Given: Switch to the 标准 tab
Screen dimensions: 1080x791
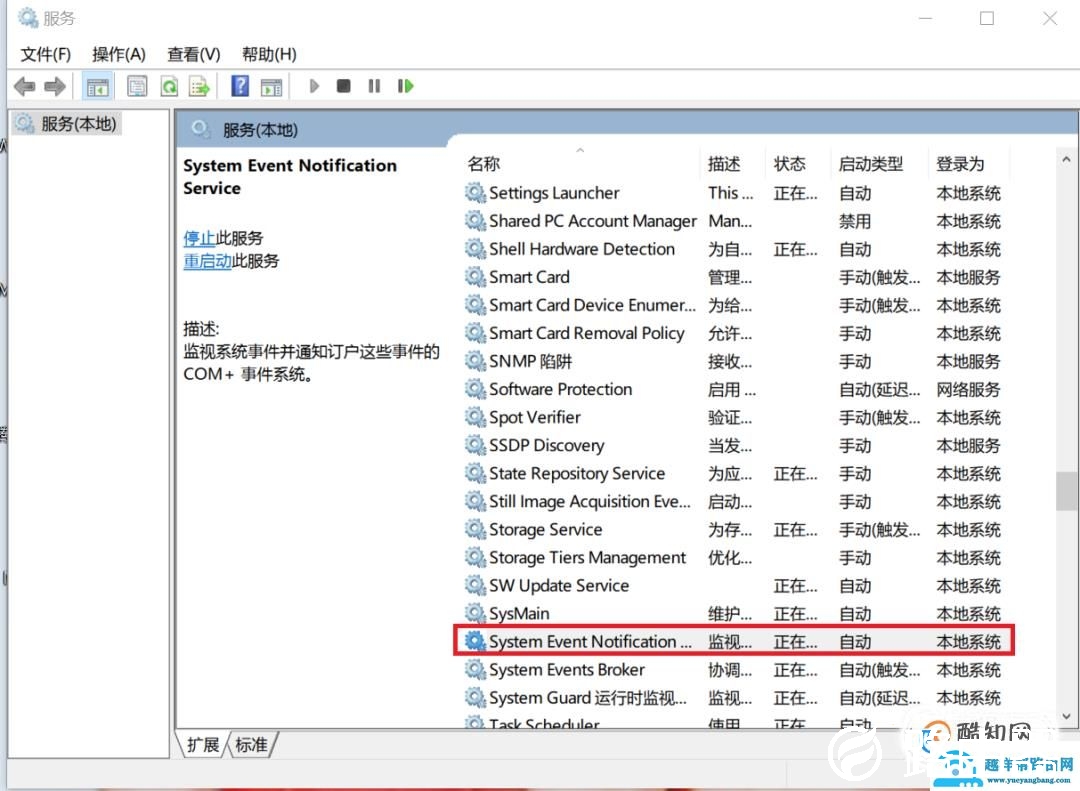Looking at the screenshot, I should pos(252,744).
